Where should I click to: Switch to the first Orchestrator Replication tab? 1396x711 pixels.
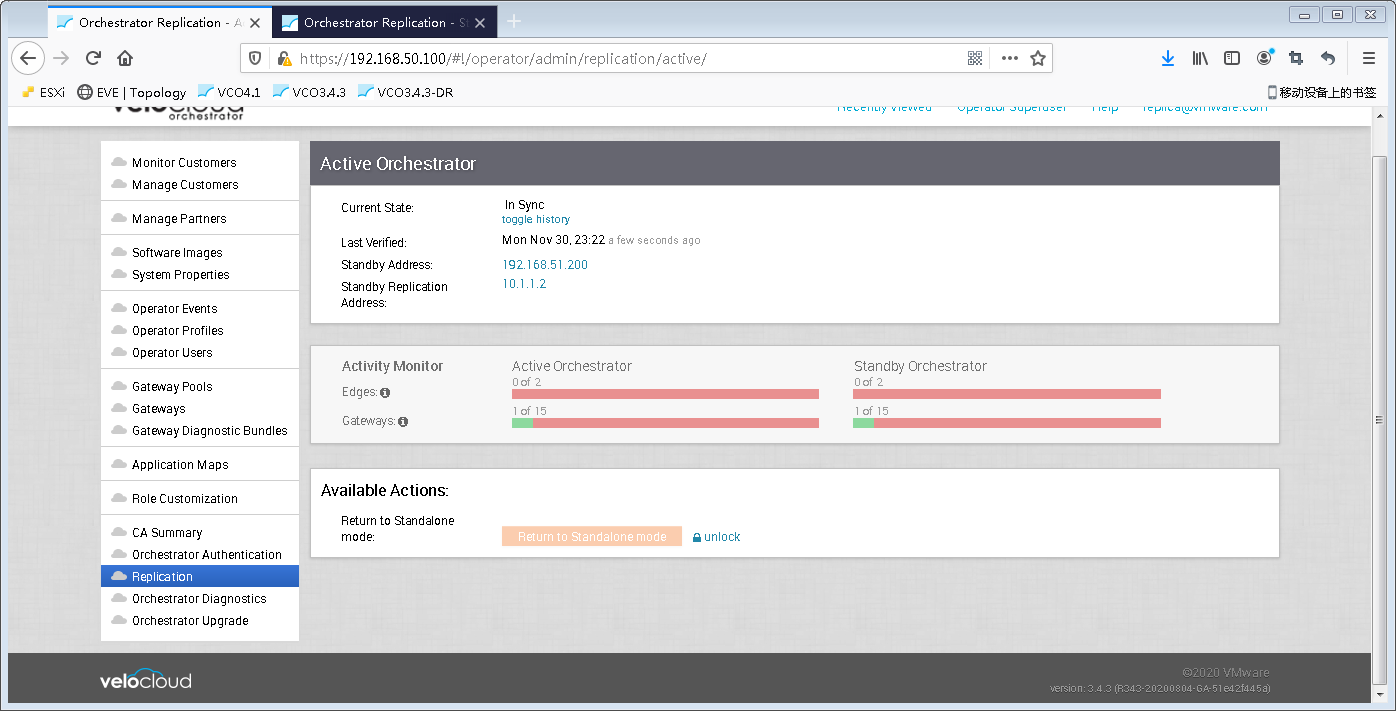click(159, 22)
